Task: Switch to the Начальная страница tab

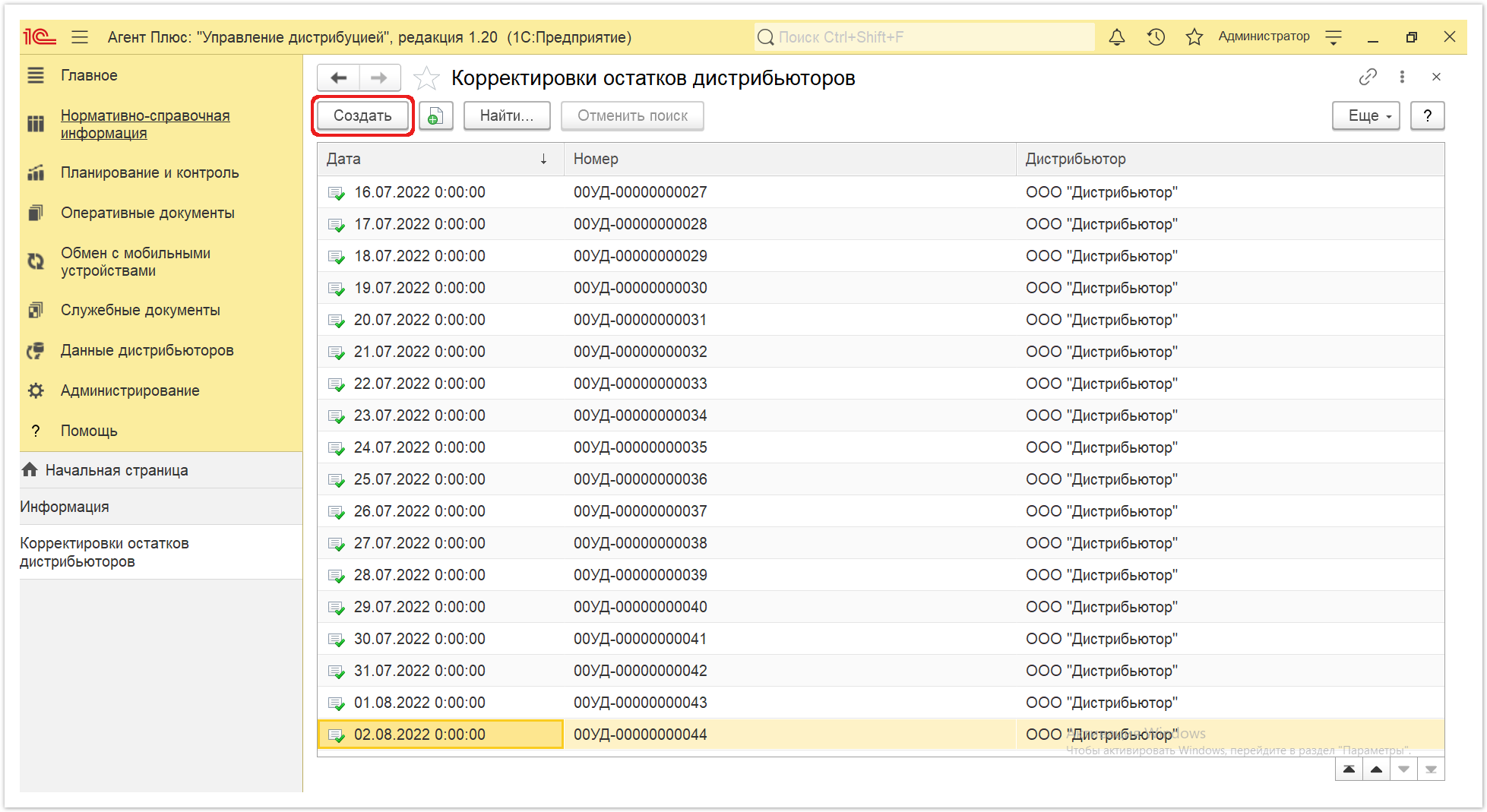Action: [161, 470]
